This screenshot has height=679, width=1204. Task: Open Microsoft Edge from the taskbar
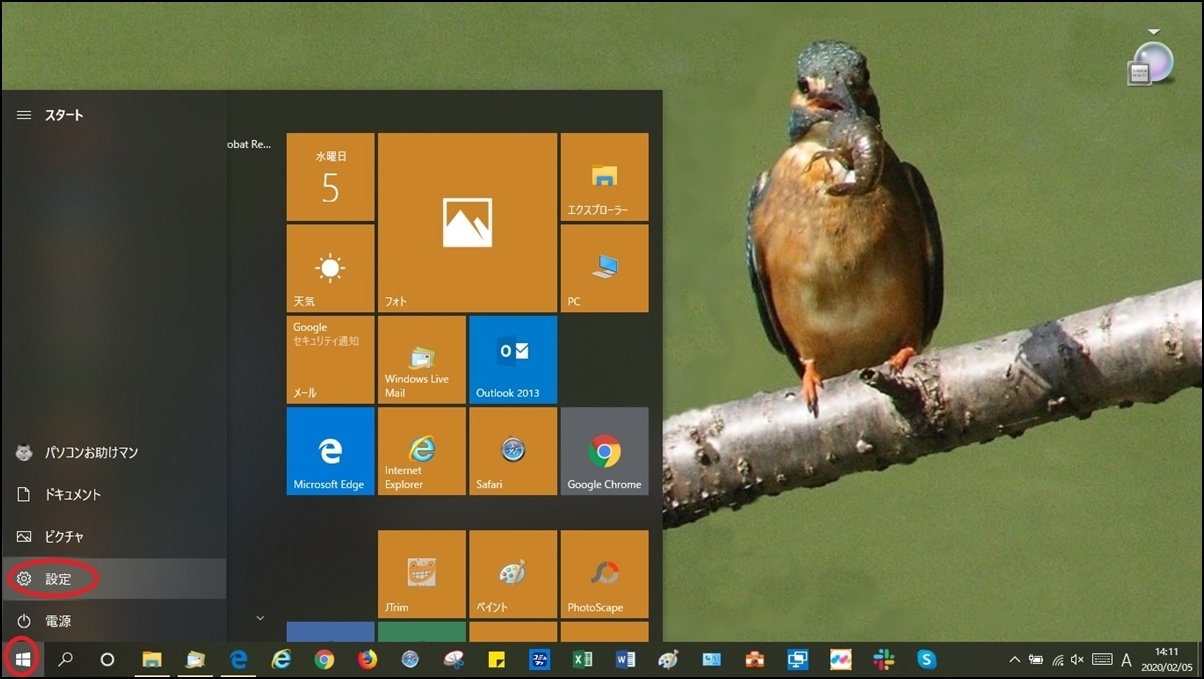tap(238, 659)
